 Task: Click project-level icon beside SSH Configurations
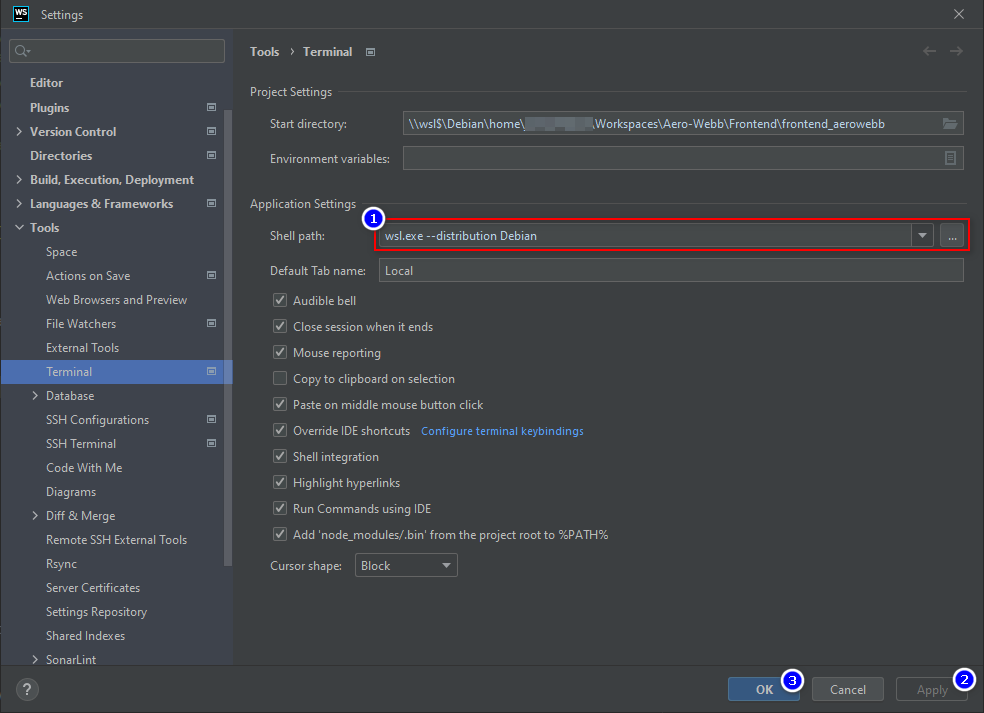tap(211, 419)
